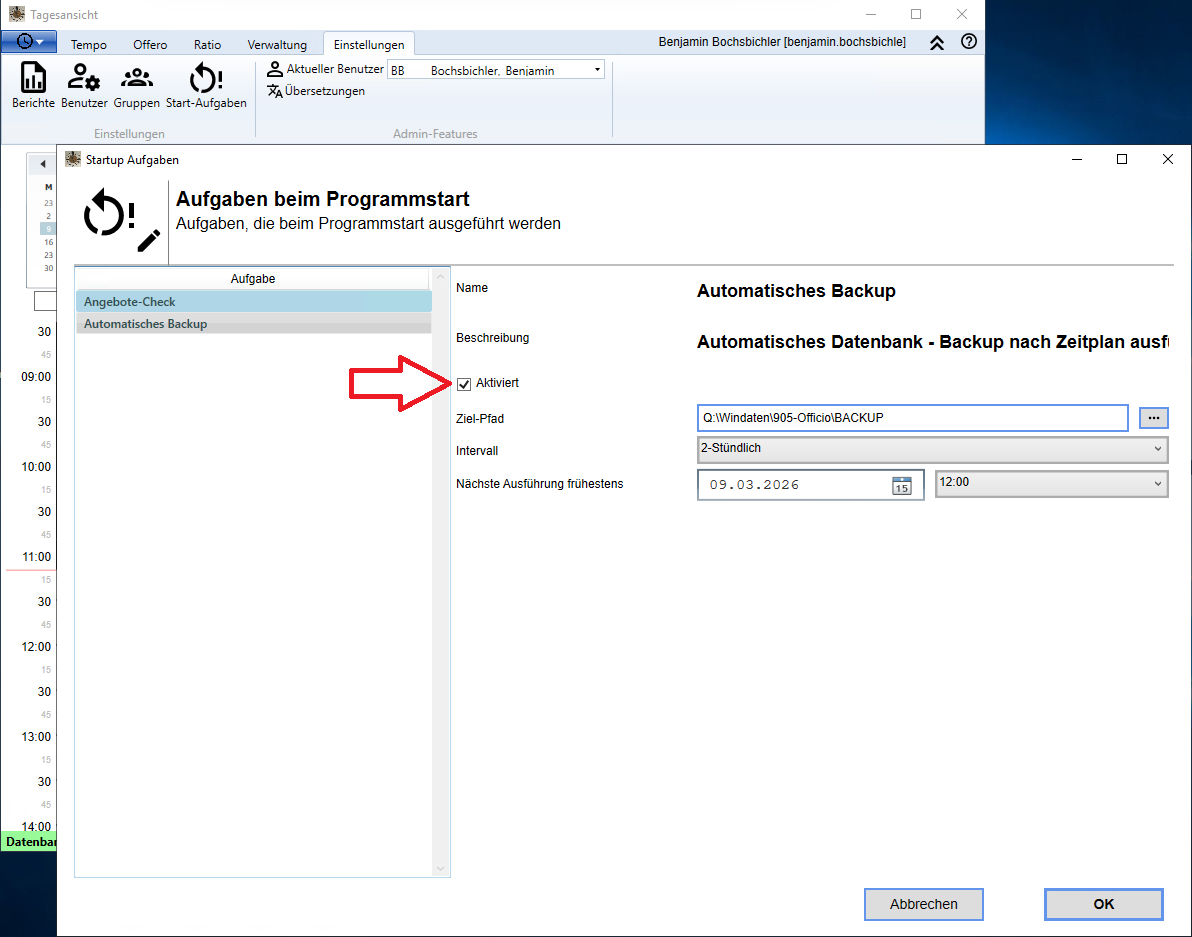Image resolution: width=1192 pixels, height=937 pixels.
Task: Confirm changes with the OK button
Action: [1103, 904]
